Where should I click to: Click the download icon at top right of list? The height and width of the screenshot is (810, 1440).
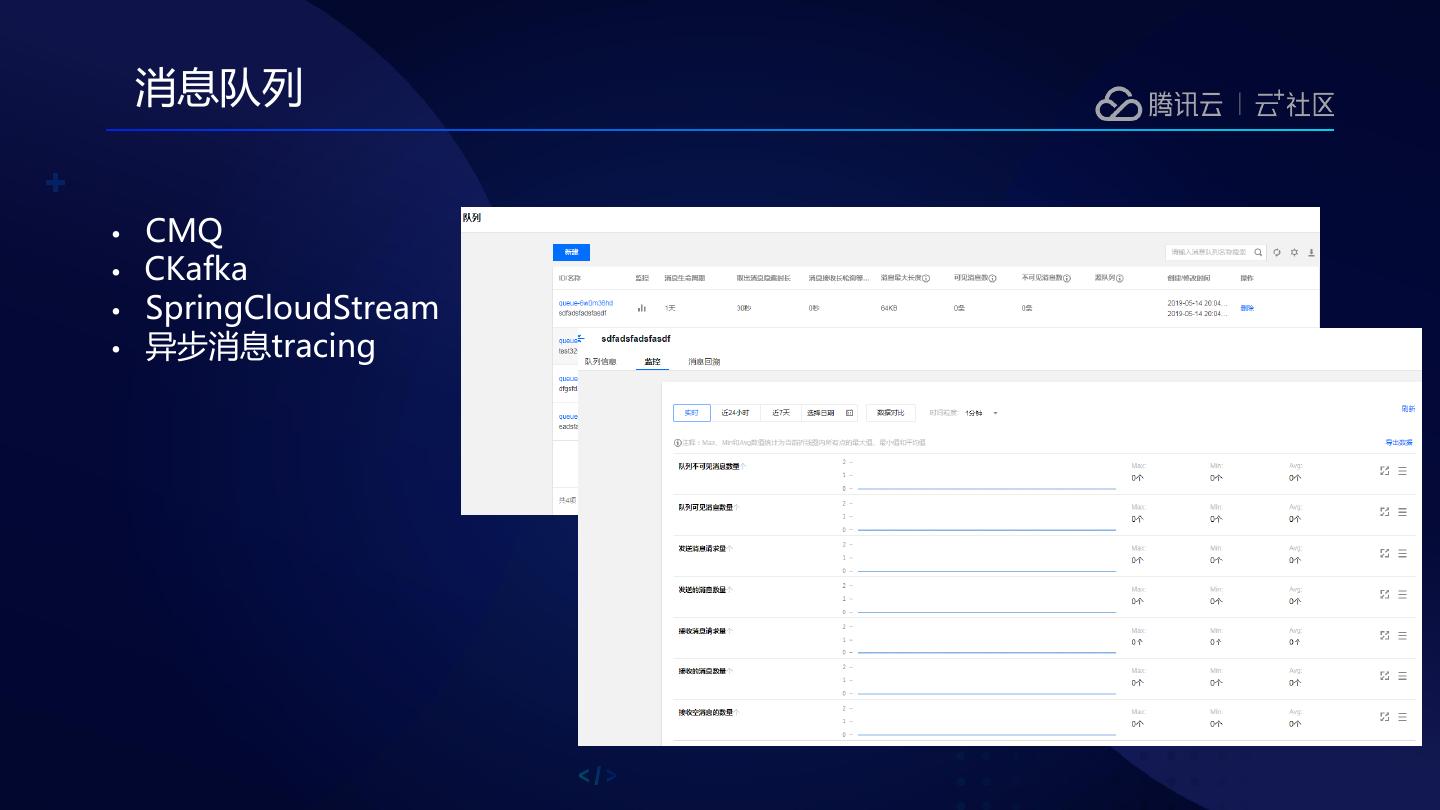coord(1311,253)
